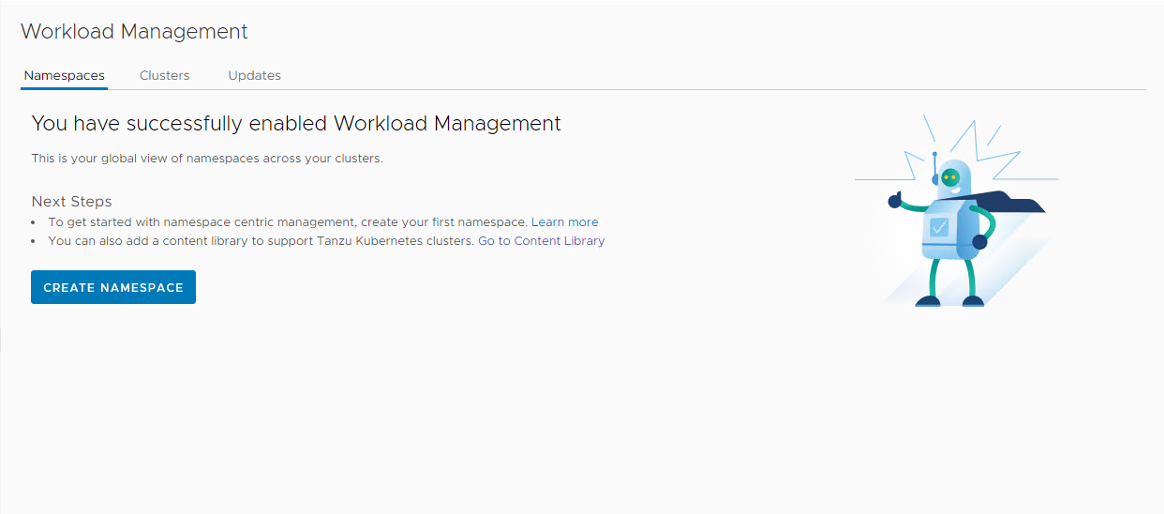Click the first bullet about namespace centric management
The width and height of the screenshot is (1164, 514).
point(287,222)
